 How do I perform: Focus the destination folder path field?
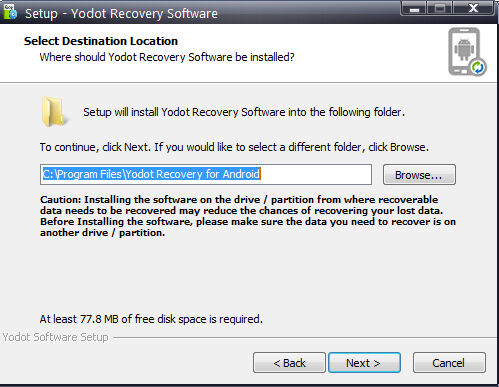(206, 174)
